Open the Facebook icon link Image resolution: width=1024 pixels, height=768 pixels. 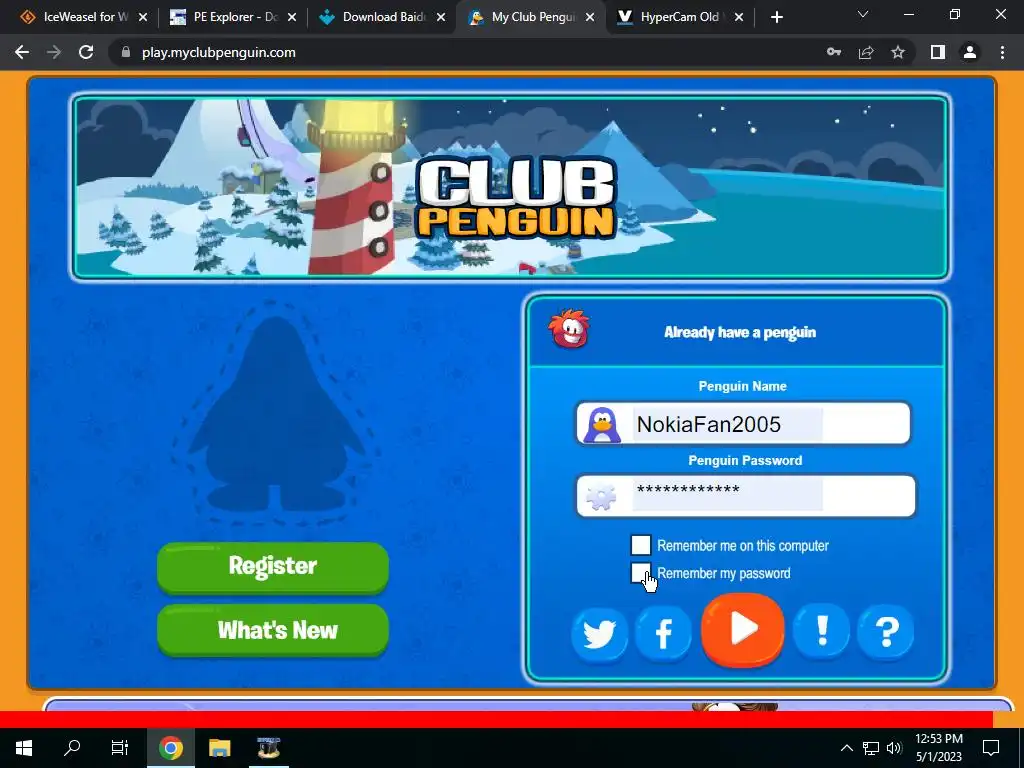click(x=663, y=633)
